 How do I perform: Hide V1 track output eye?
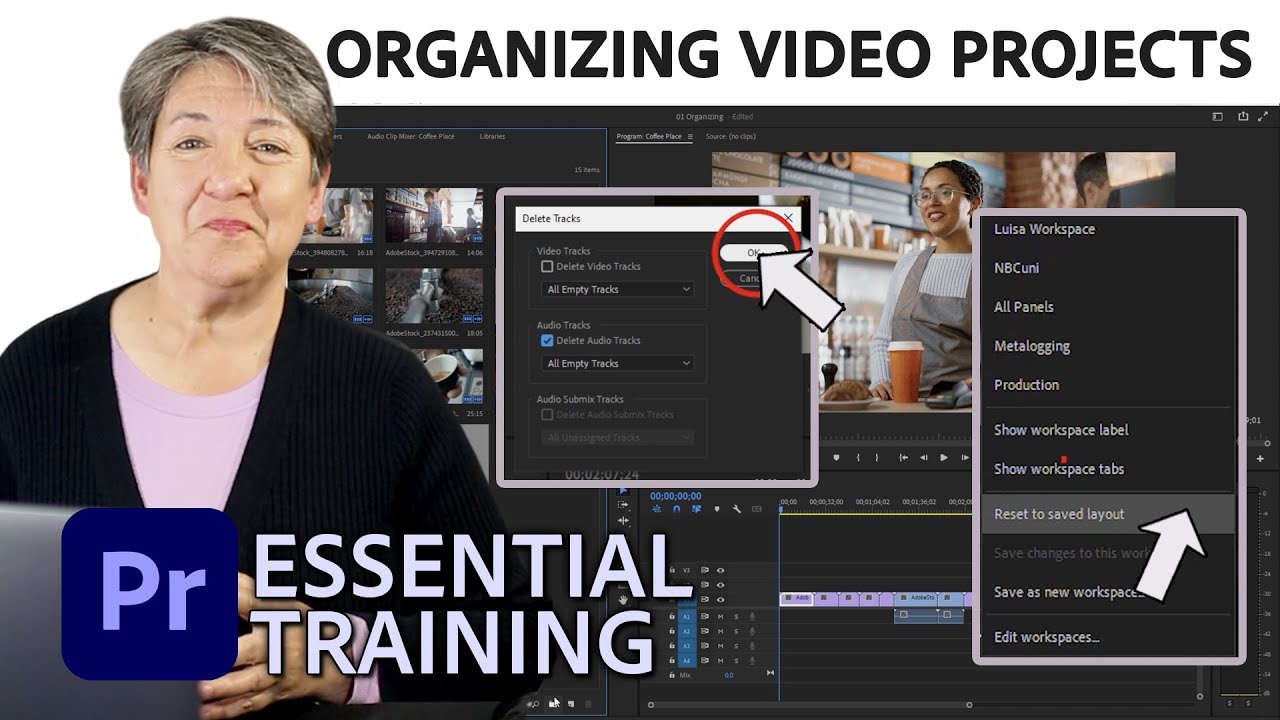pos(721,599)
